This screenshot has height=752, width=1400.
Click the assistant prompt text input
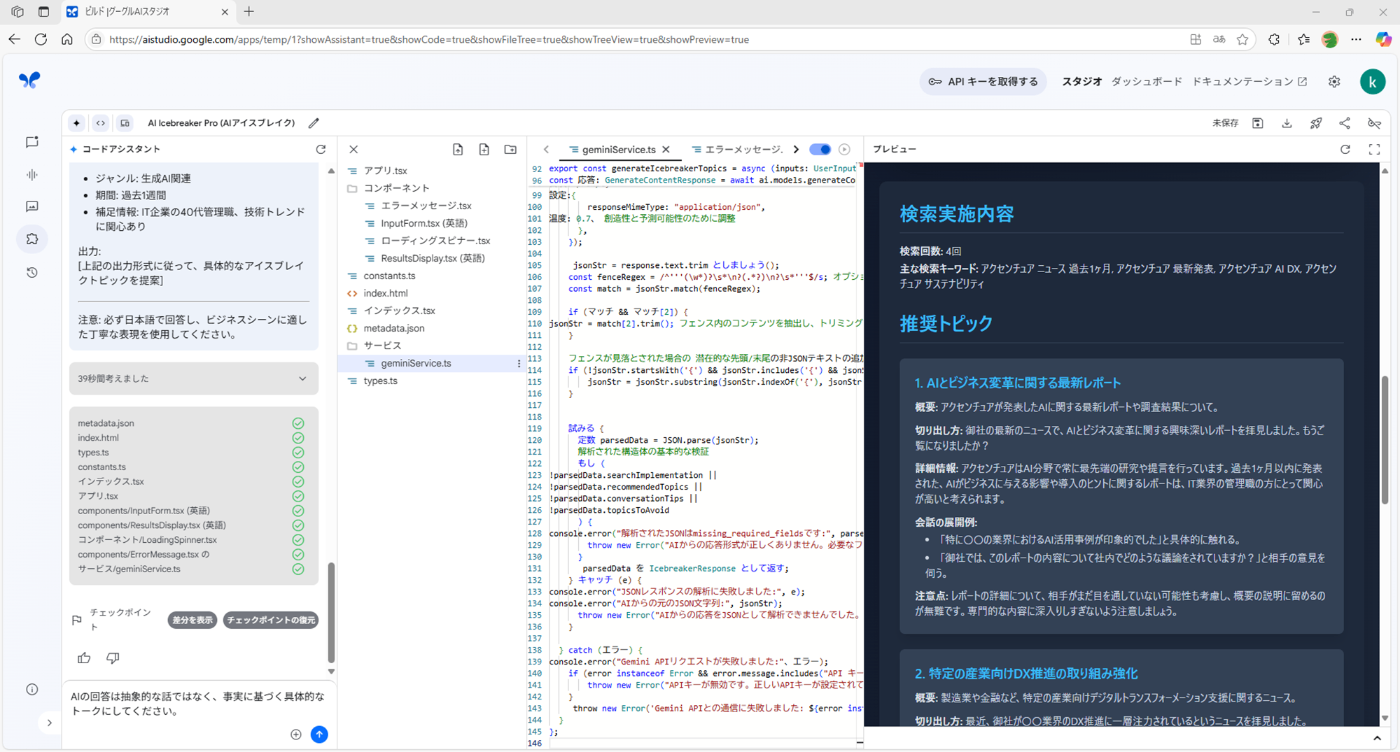coord(197,704)
